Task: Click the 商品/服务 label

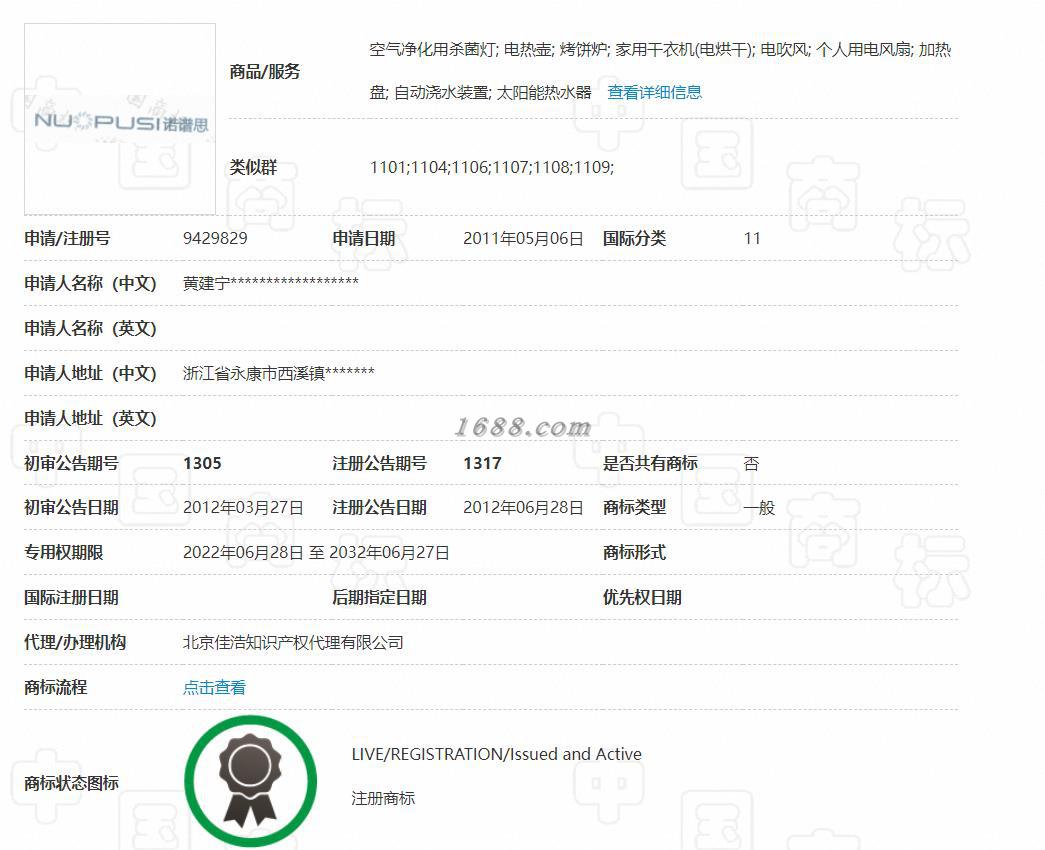Action: tap(265, 71)
